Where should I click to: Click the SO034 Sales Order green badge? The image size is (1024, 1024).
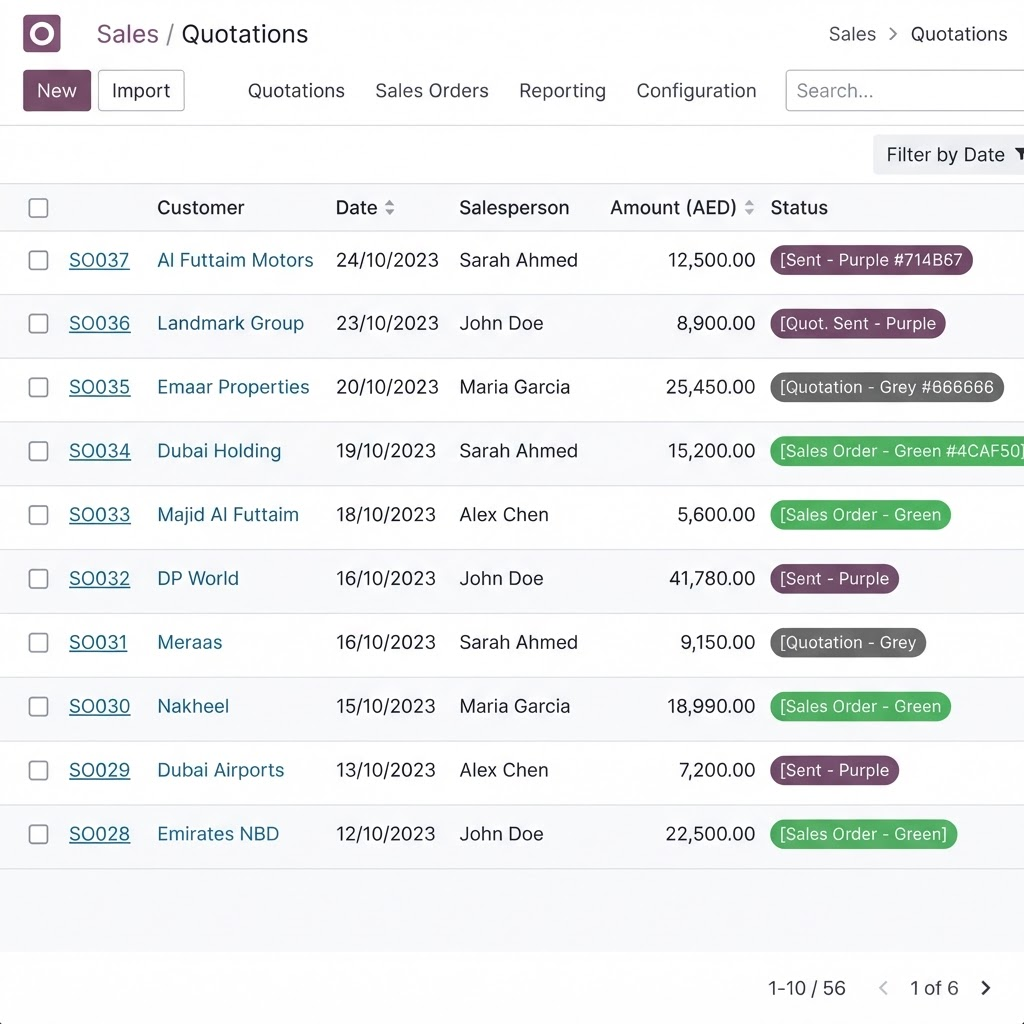pyautogui.click(x=897, y=451)
